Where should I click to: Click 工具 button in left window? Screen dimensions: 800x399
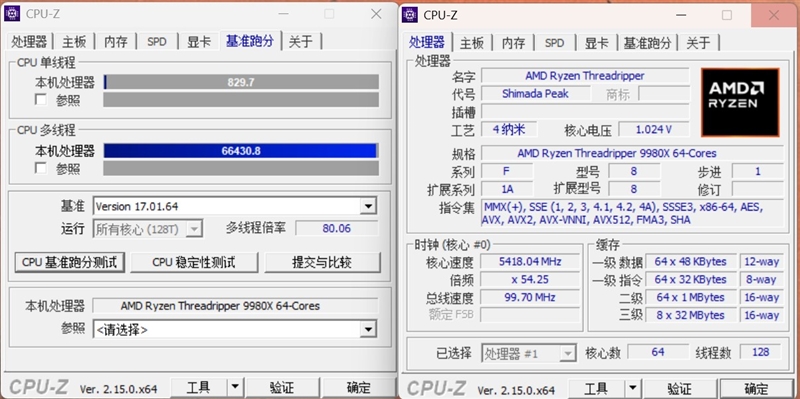tap(198, 388)
